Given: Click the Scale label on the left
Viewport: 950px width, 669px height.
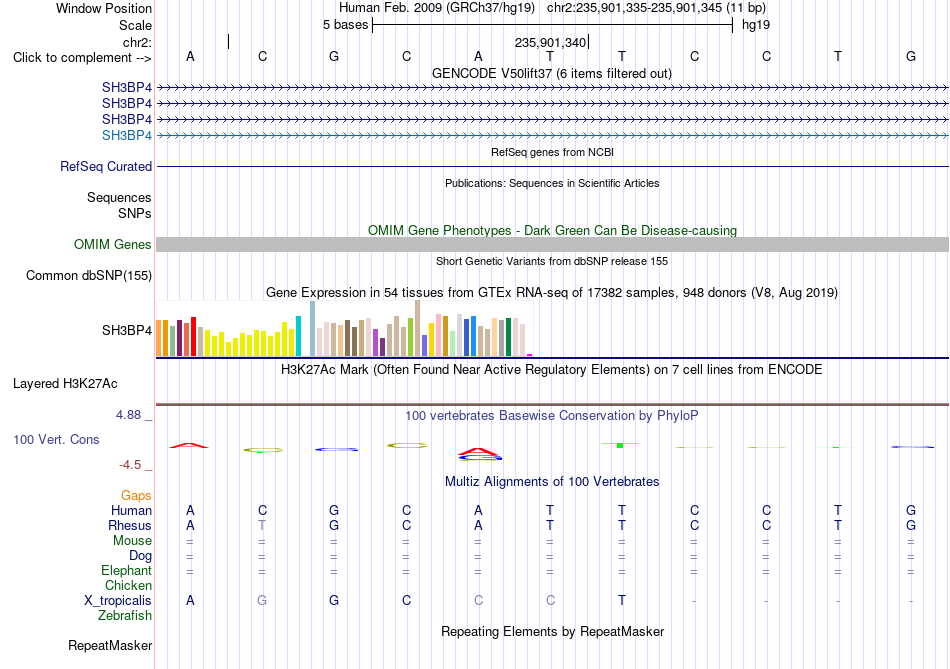Looking at the screenshot, I should [135, 25].
